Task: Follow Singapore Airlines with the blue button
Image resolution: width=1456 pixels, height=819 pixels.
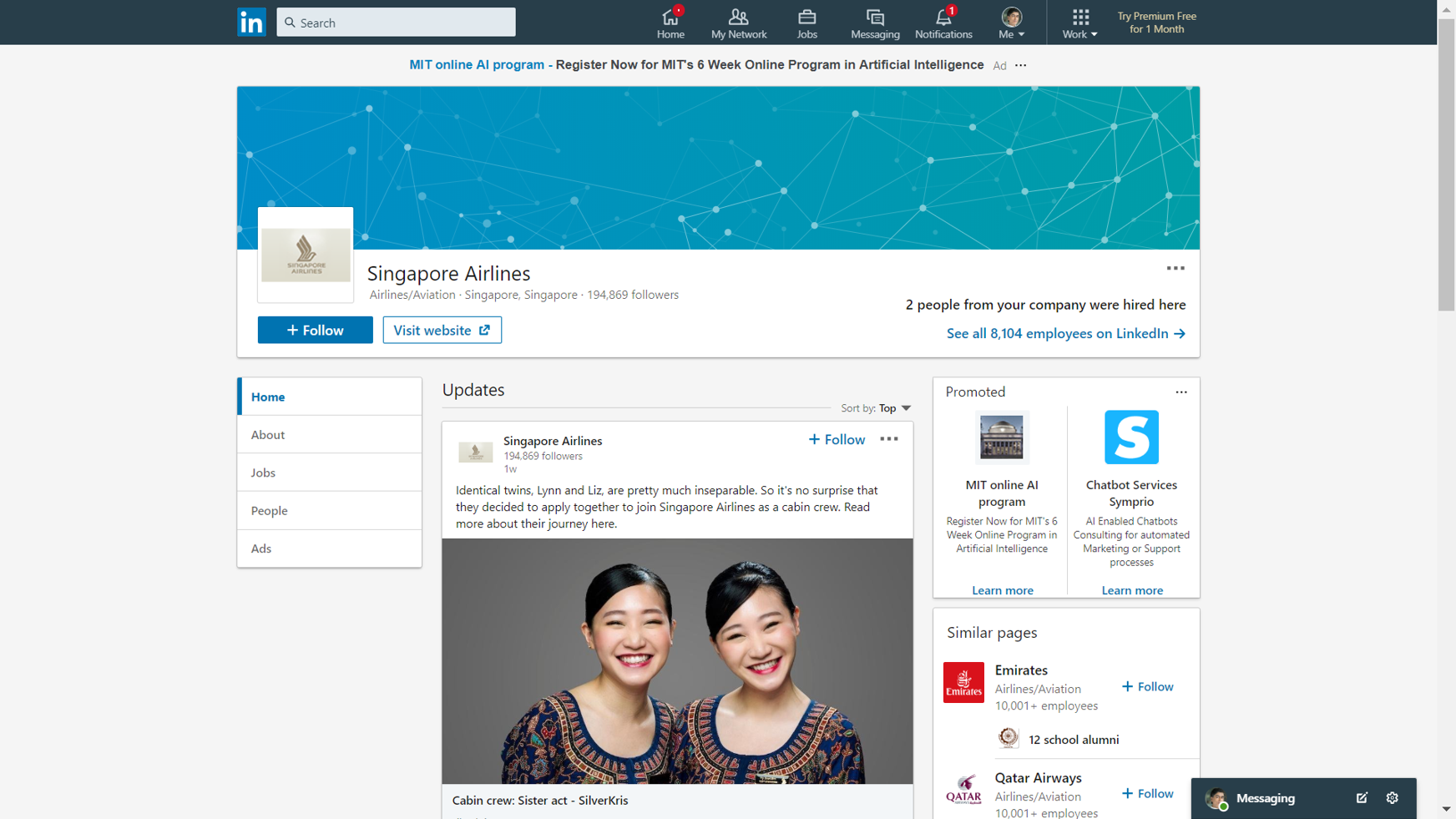Action: [x=316, y=330]
